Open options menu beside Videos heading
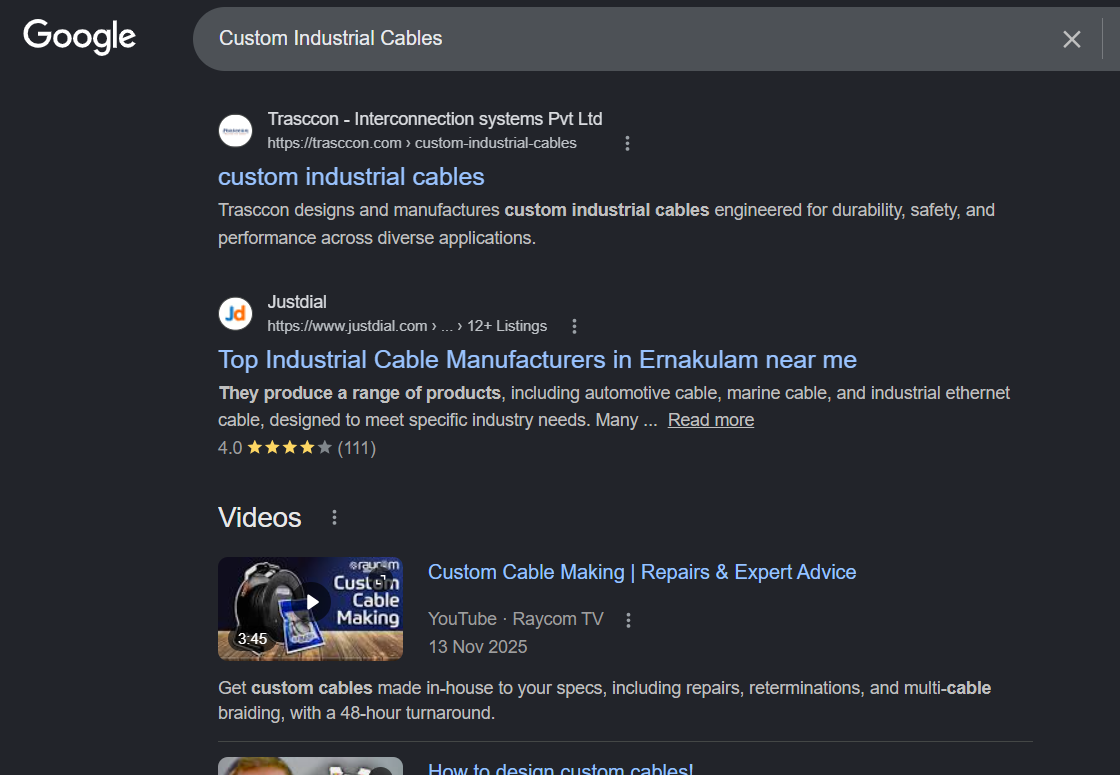Viewport: 1120px width, 775px height. 334,518
